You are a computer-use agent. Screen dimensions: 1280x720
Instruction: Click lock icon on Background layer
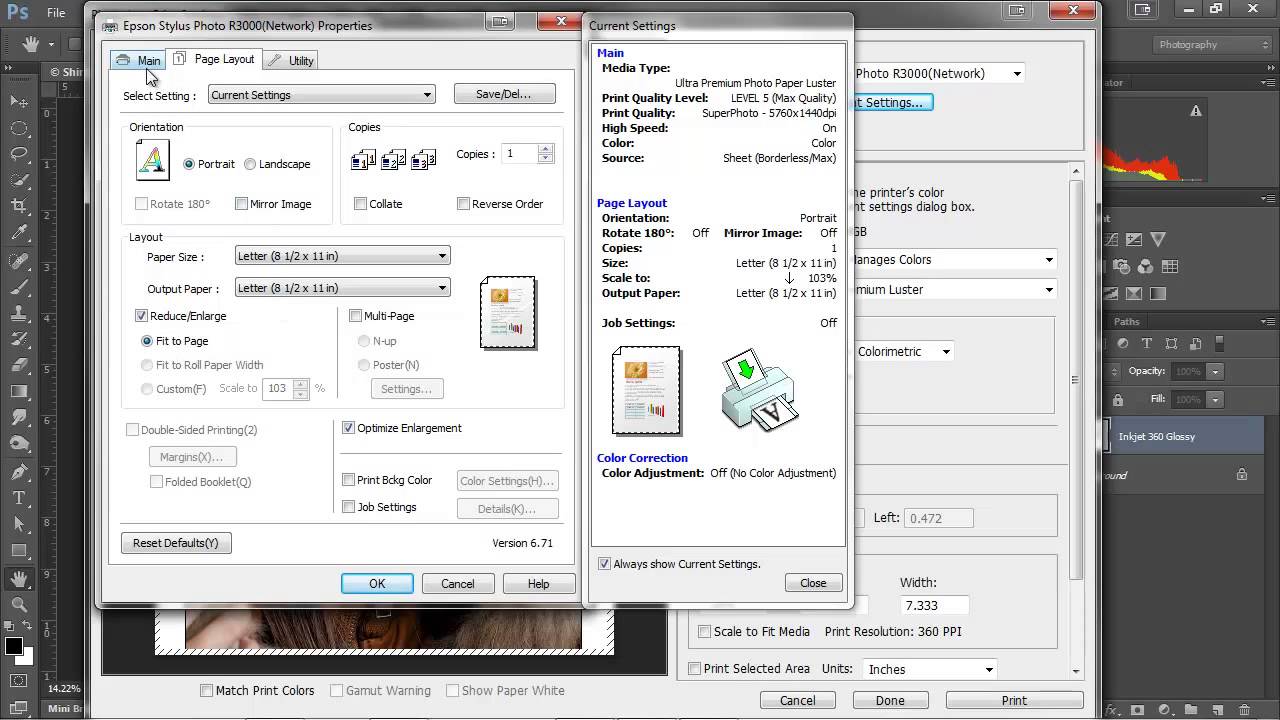pyautogui.click(x=1242, y=475)
